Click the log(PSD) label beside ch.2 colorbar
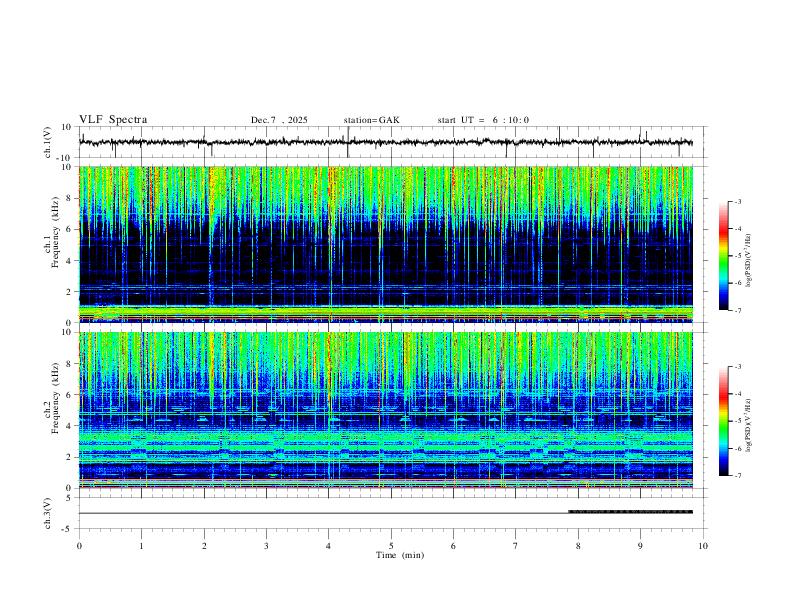792x612 pixels. (x=749, y=425)
